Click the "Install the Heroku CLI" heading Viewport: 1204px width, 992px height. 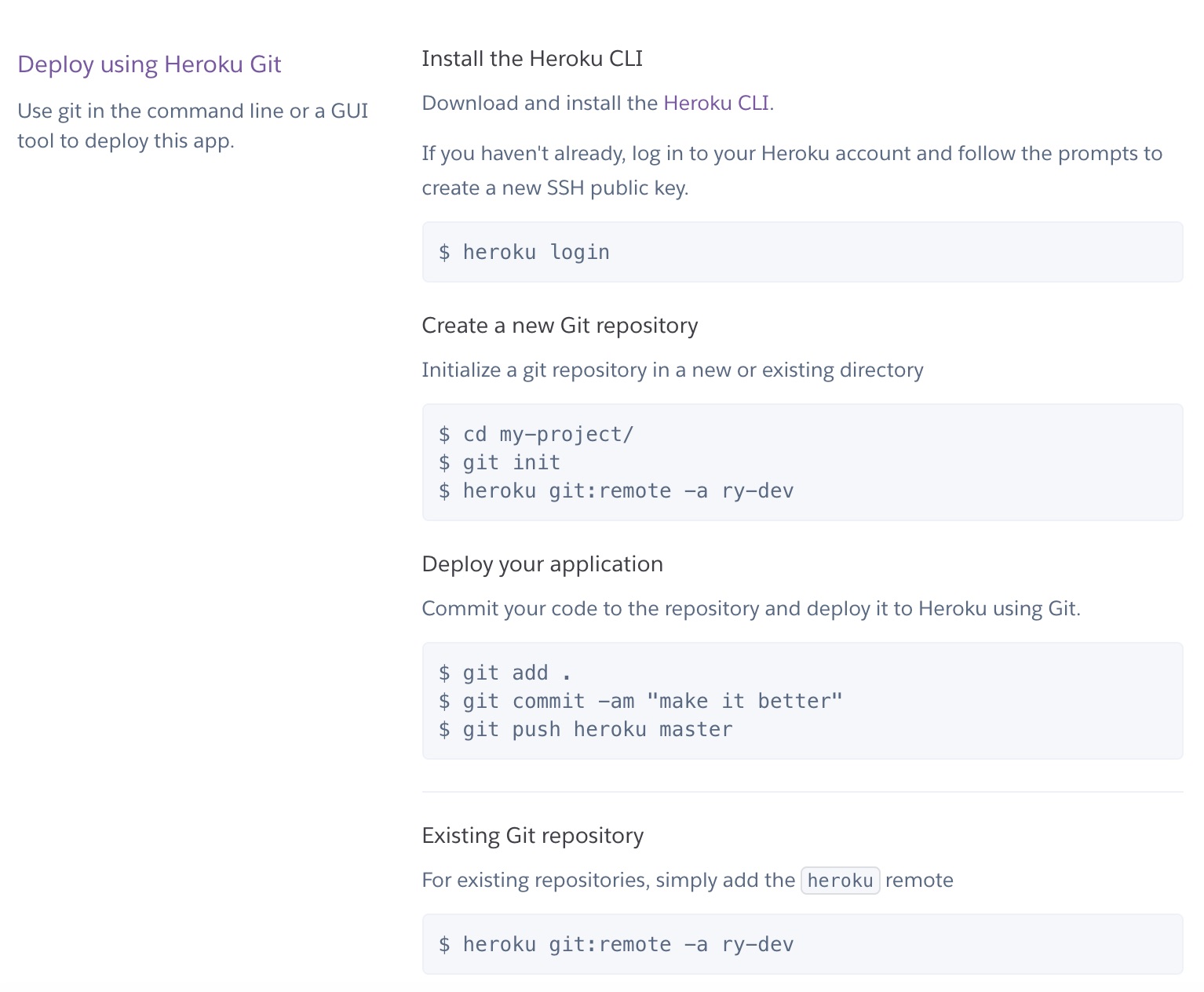coord(532,59)
